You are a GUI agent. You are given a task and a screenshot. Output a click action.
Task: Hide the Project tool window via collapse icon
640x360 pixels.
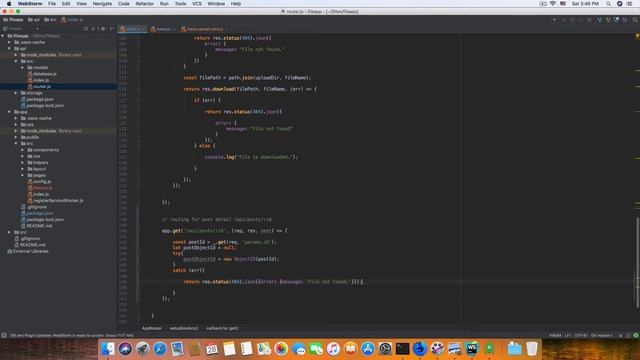(x=111, y=29)
